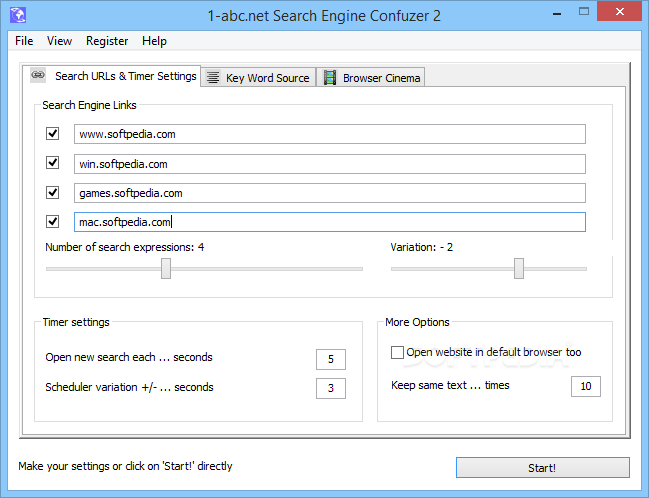Click 'Scheduler variation +/- … seconds' label

[129, 387]
